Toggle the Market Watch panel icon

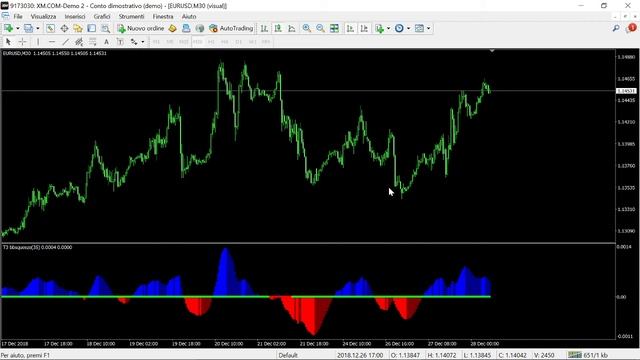point(50,28)
